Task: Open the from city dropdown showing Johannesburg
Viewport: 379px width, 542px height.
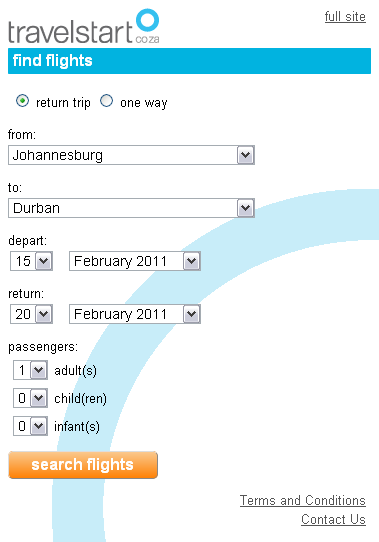Action: (131, 155)
